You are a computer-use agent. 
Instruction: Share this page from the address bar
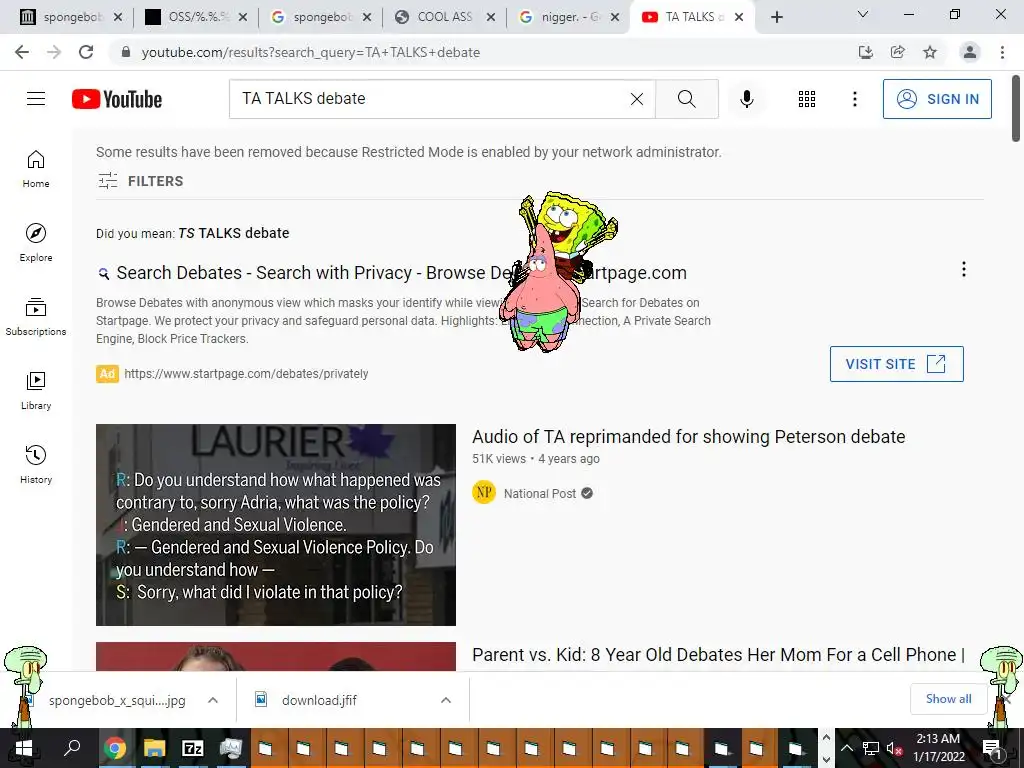[897, 52]
